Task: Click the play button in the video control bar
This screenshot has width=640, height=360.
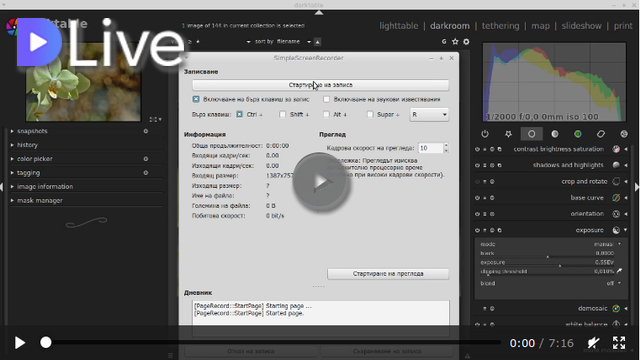Action: click(20, 342)
